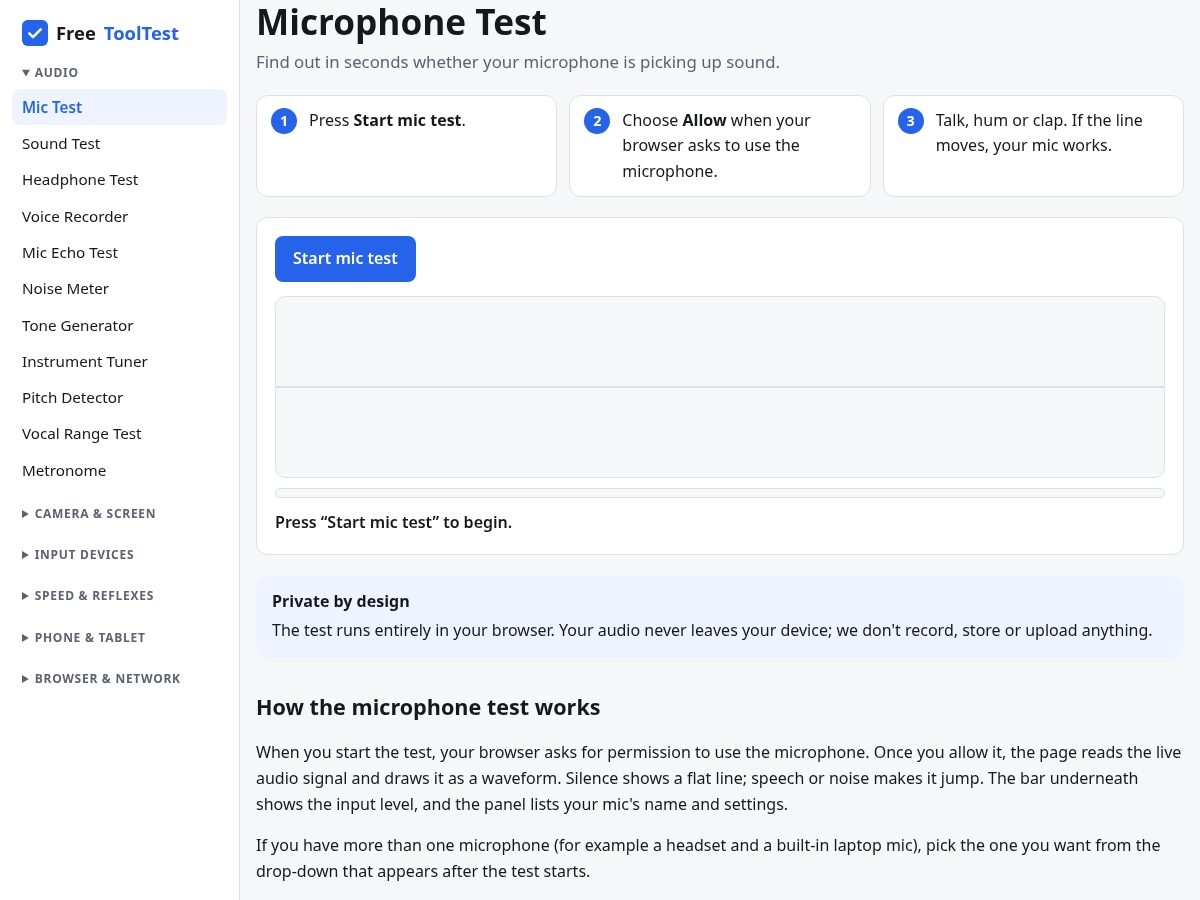Open the Free ToolTest home link
This screenshot has height=900, width=1200.
(100, 33)
